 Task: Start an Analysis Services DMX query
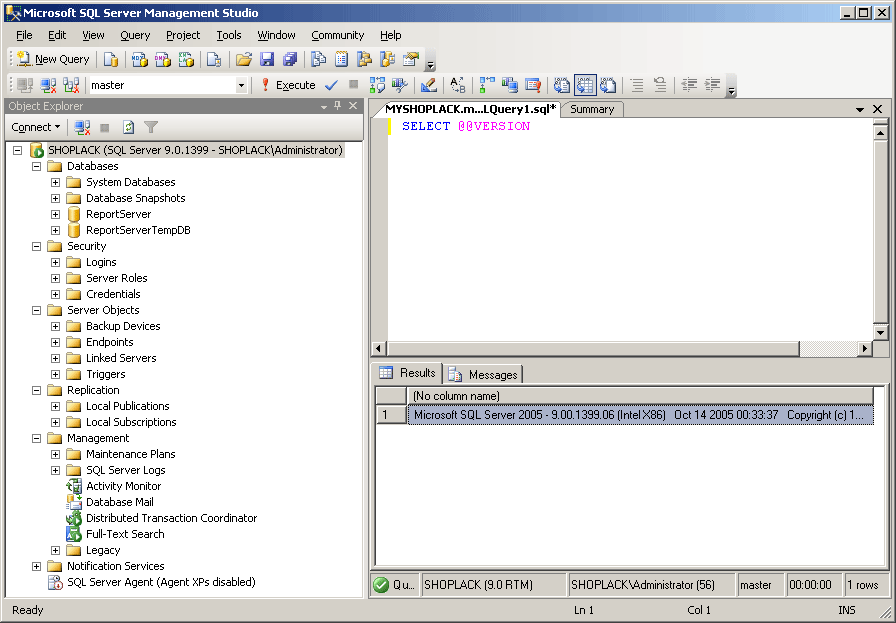(x=163, y=59)
